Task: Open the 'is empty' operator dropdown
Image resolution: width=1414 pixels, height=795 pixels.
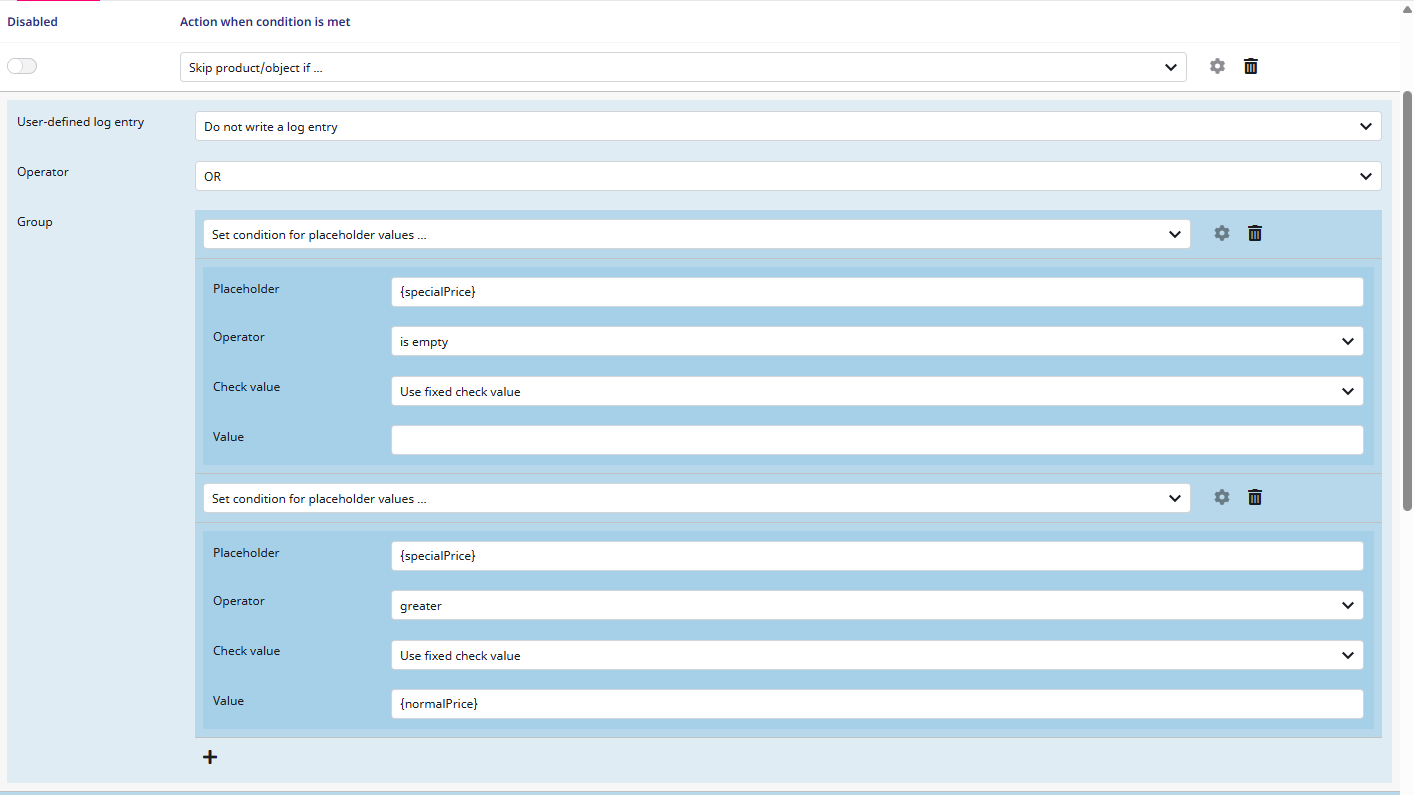Action: tap(876, 342)
